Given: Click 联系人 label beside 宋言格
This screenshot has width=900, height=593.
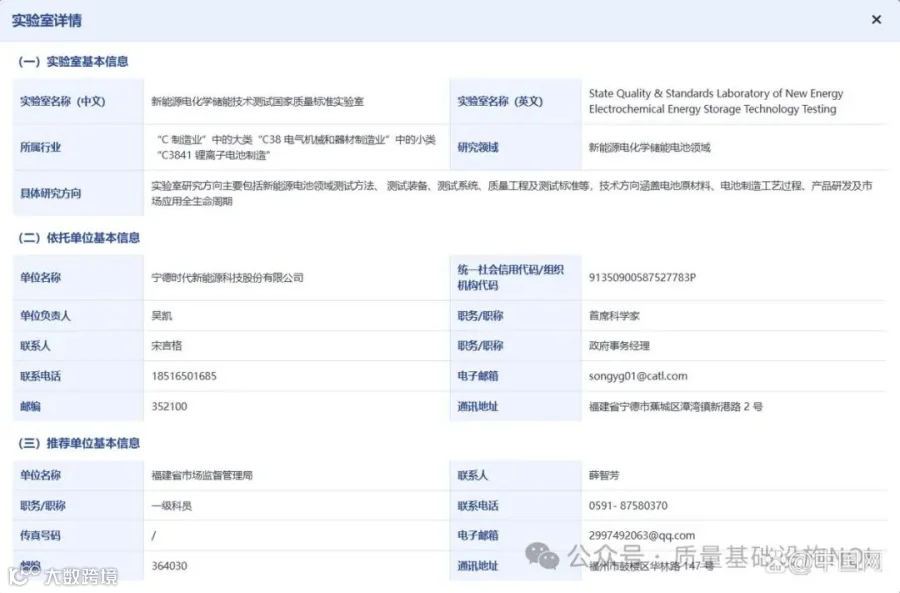Looking at the screenshot, I should coord(35,346).
